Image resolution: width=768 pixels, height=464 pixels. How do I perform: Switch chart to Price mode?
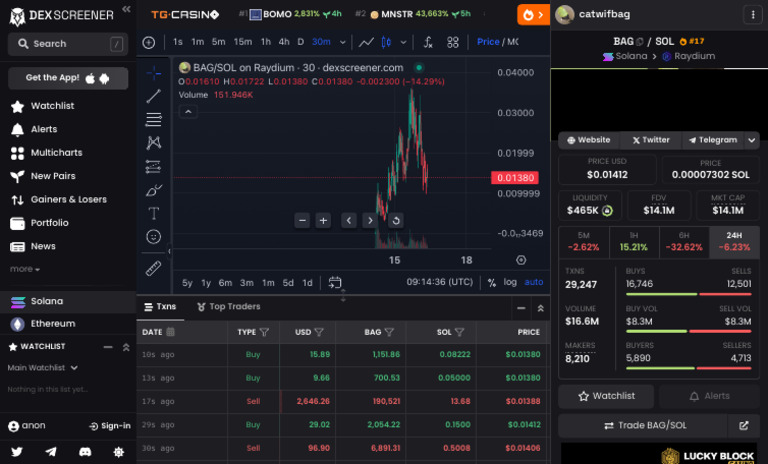[x=488, y=42]
